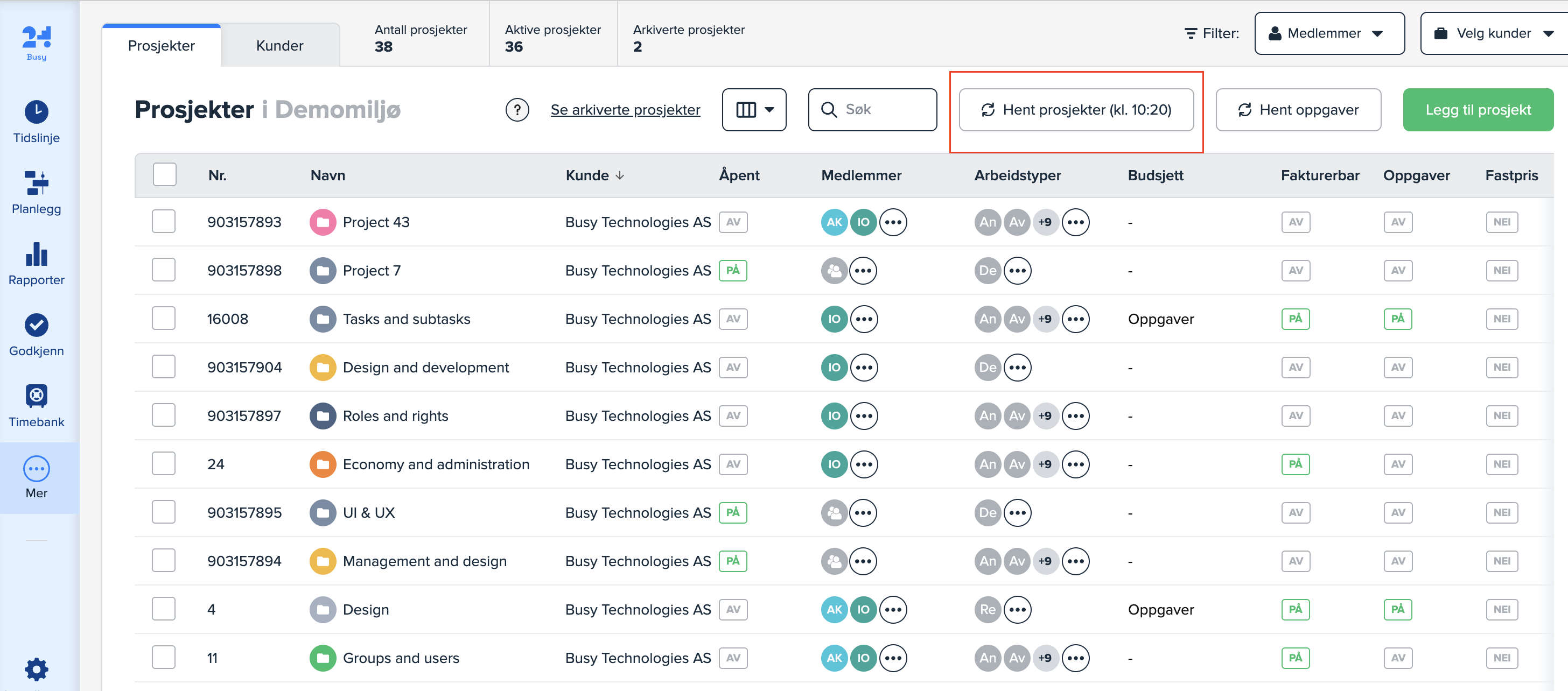Open settings gear icon in sidebar
The height and width of the screenshot is (691, 1568).
[37, 669]
